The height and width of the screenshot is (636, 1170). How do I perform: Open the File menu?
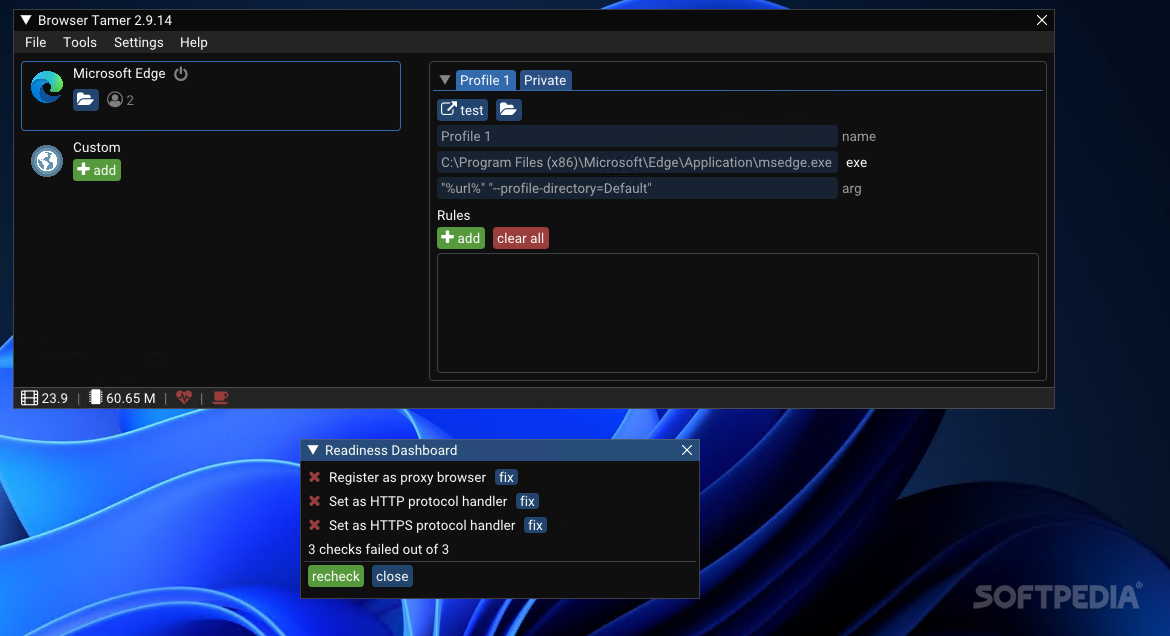coord(35,43)
